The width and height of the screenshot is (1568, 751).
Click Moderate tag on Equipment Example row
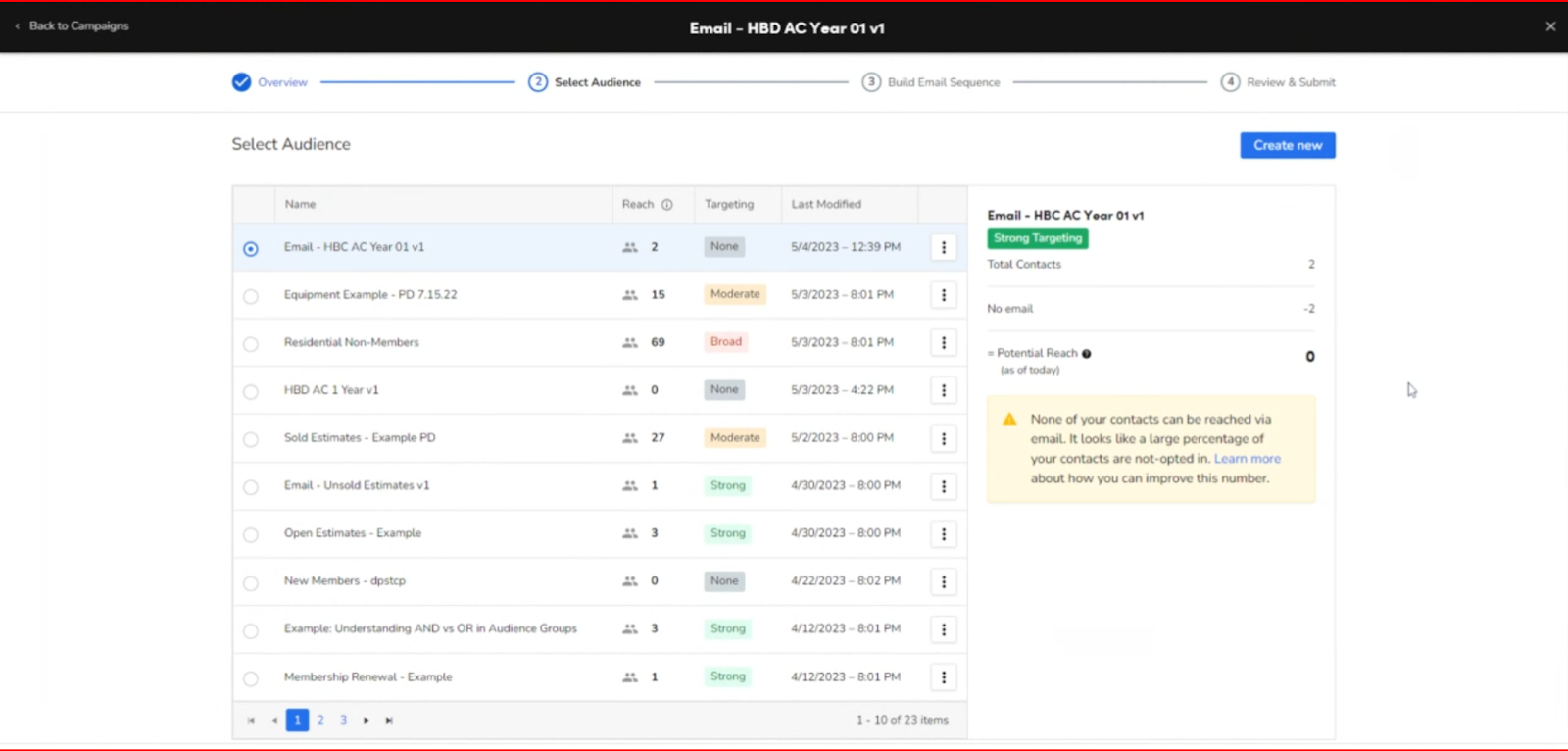tap(735, 294)
